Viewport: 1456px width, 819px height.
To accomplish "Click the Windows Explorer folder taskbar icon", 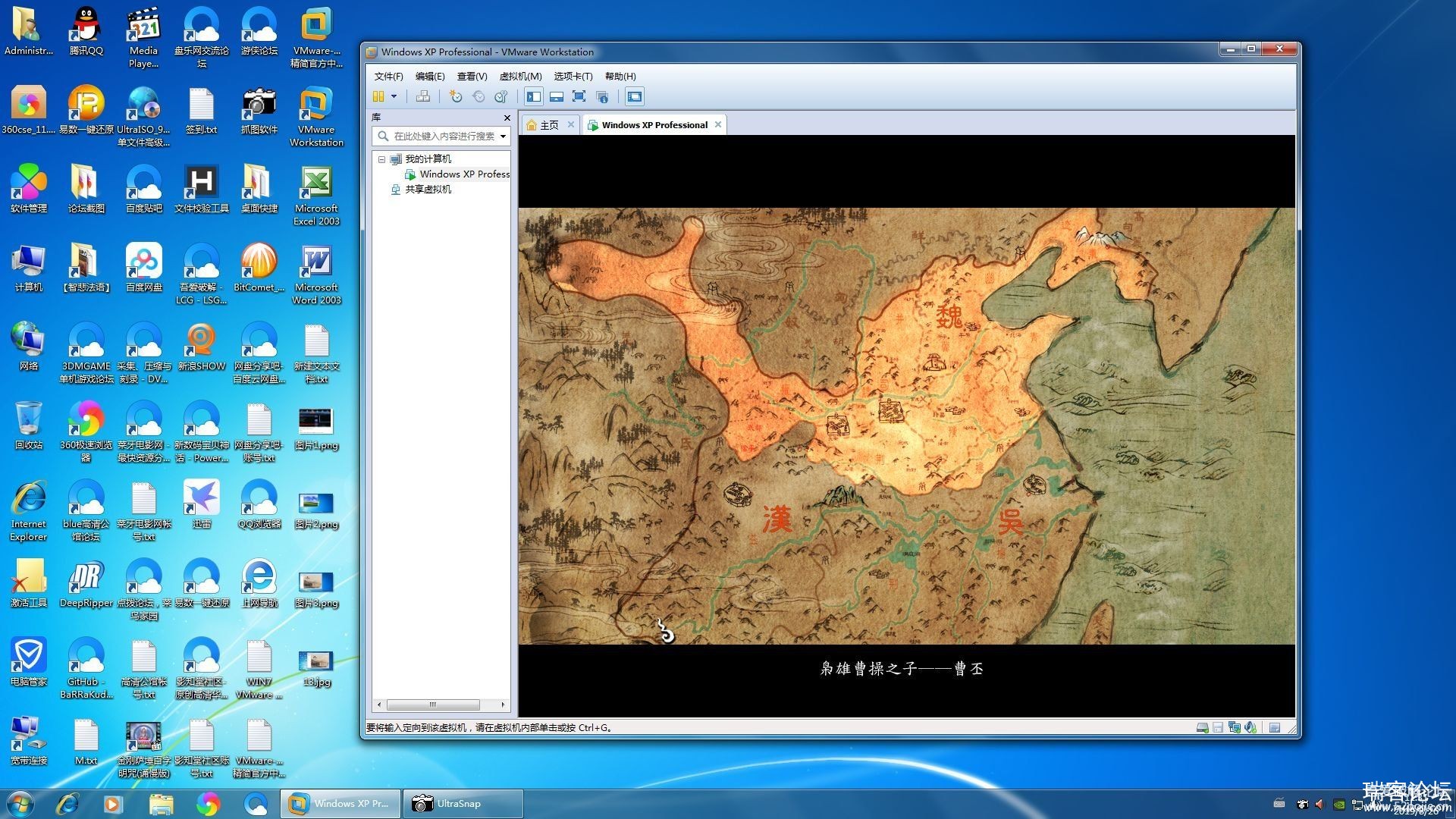I will [x=161, y=803].
